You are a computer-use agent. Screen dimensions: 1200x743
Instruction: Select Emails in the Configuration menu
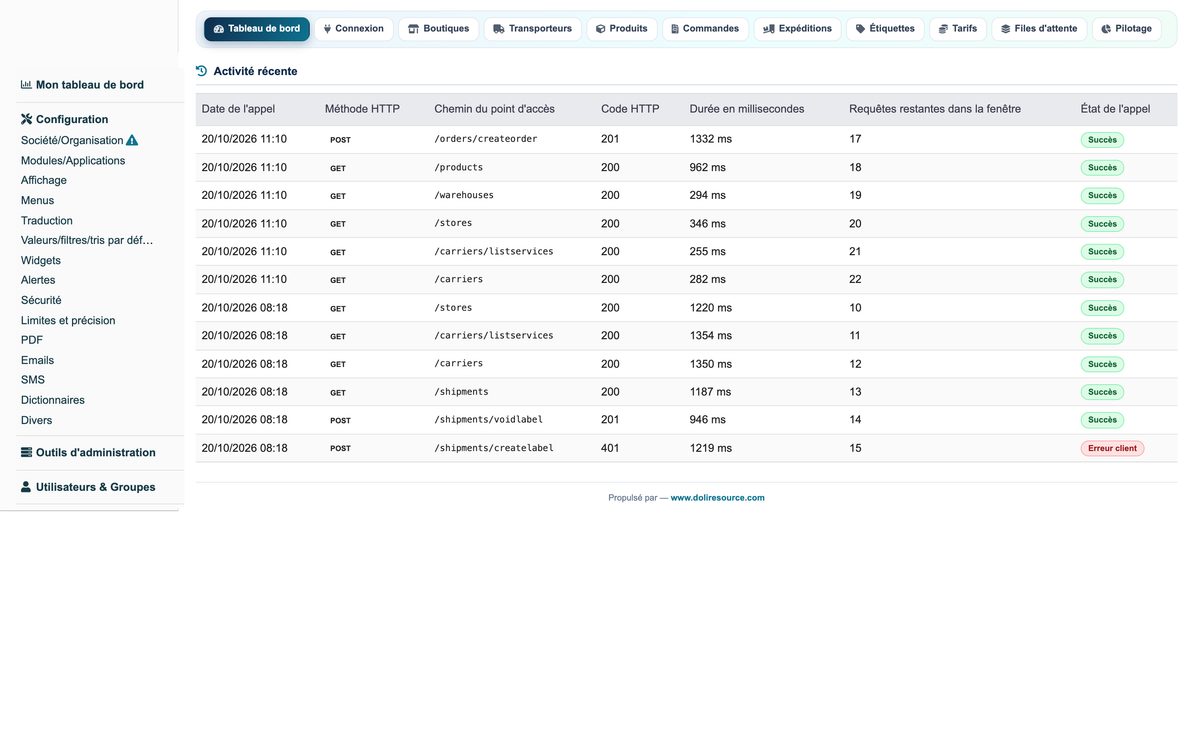pyautogui.click(x=38, y=360)
